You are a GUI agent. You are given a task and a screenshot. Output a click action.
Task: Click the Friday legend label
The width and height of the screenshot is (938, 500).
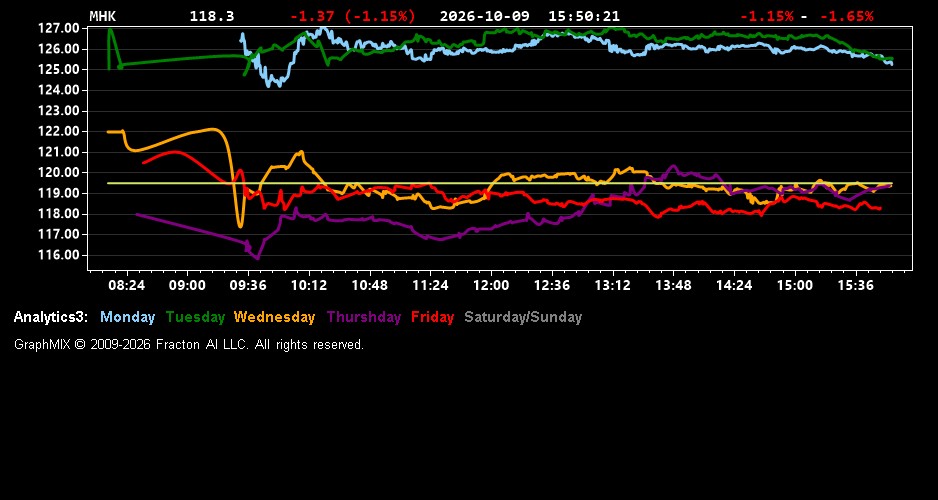(433, 317)
